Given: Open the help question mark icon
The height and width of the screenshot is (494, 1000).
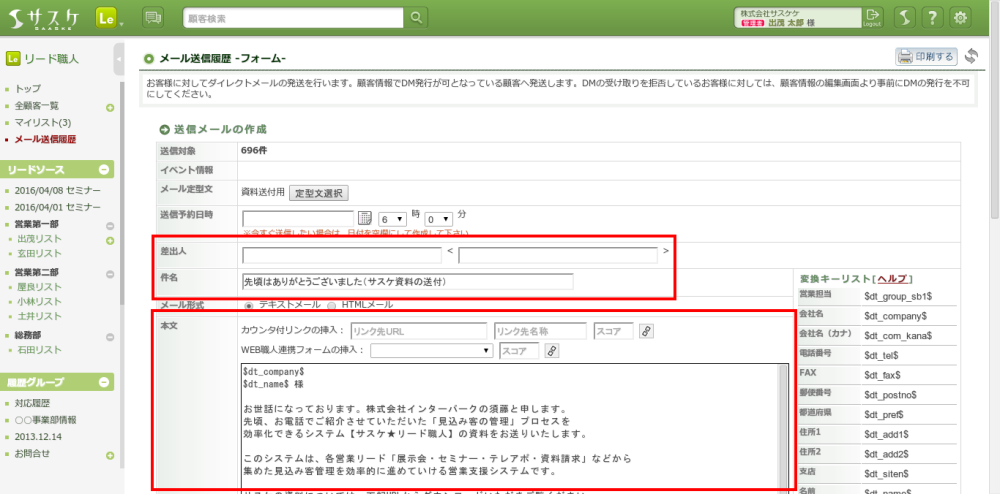Looking at the screenshot, I should [x=932, y=18].
